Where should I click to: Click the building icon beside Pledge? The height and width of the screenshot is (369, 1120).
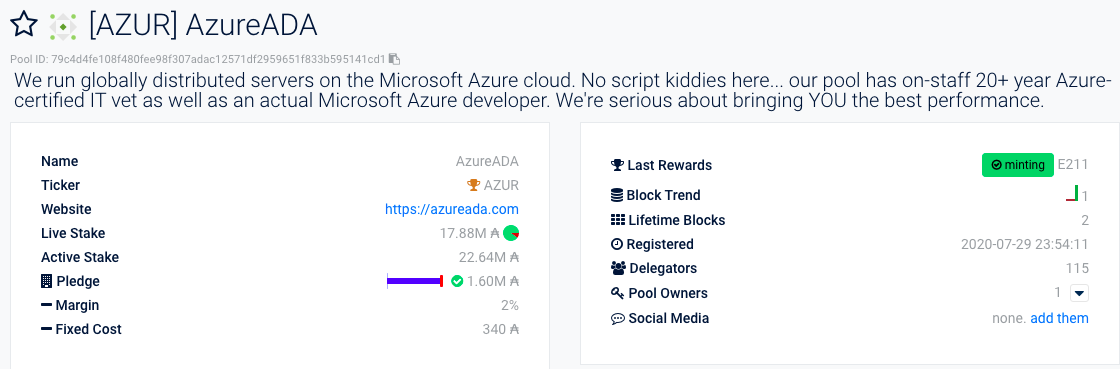pos(46,281)
